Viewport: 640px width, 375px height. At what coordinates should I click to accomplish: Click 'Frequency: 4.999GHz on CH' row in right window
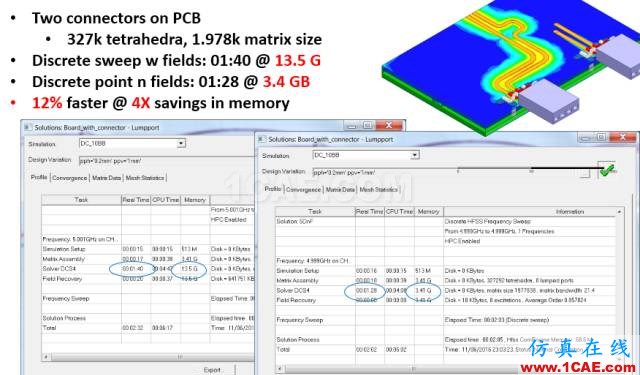(x=446, y=261)
